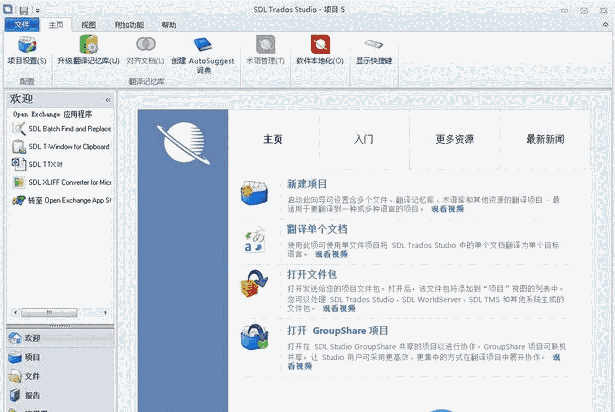Launch SDL Batch Find and Replace
This screenshot has height=412, width=615.
(61, 129)
